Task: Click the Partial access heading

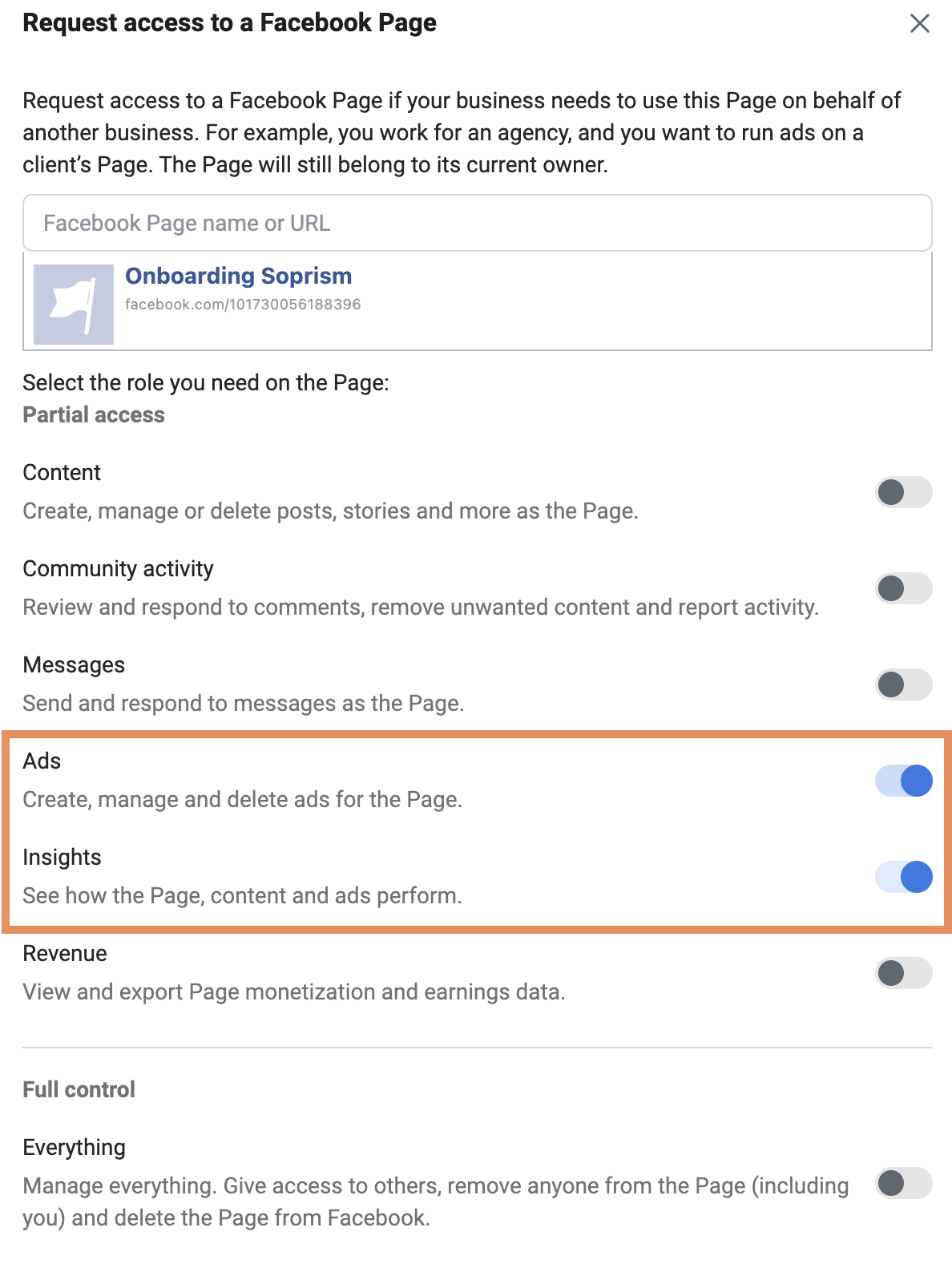Action: tap(94, 415)
